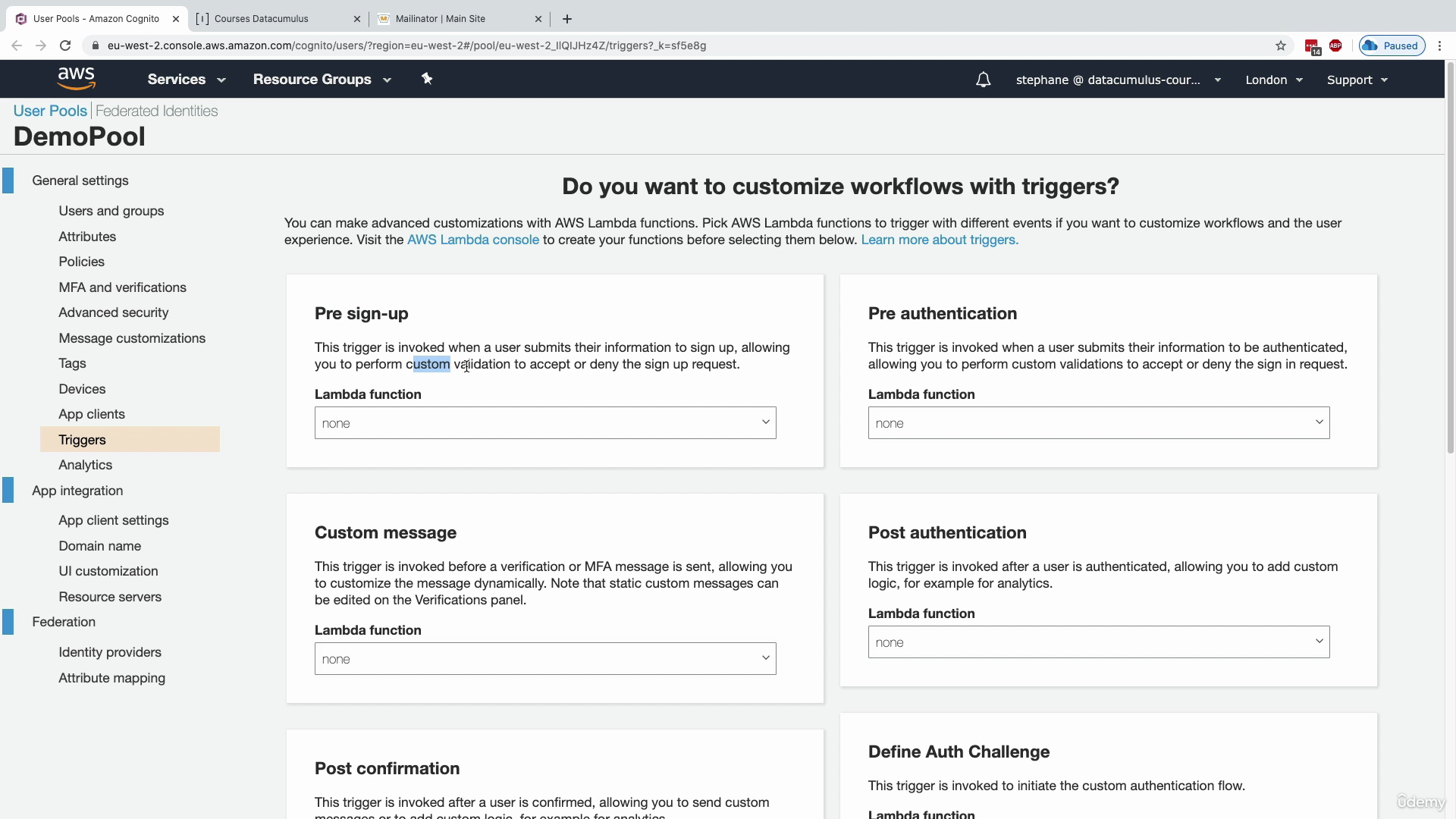Image resolution: width=1456 pixels, height=819 pixels.
Task: Open the Tags page
Action: [73, 363]
